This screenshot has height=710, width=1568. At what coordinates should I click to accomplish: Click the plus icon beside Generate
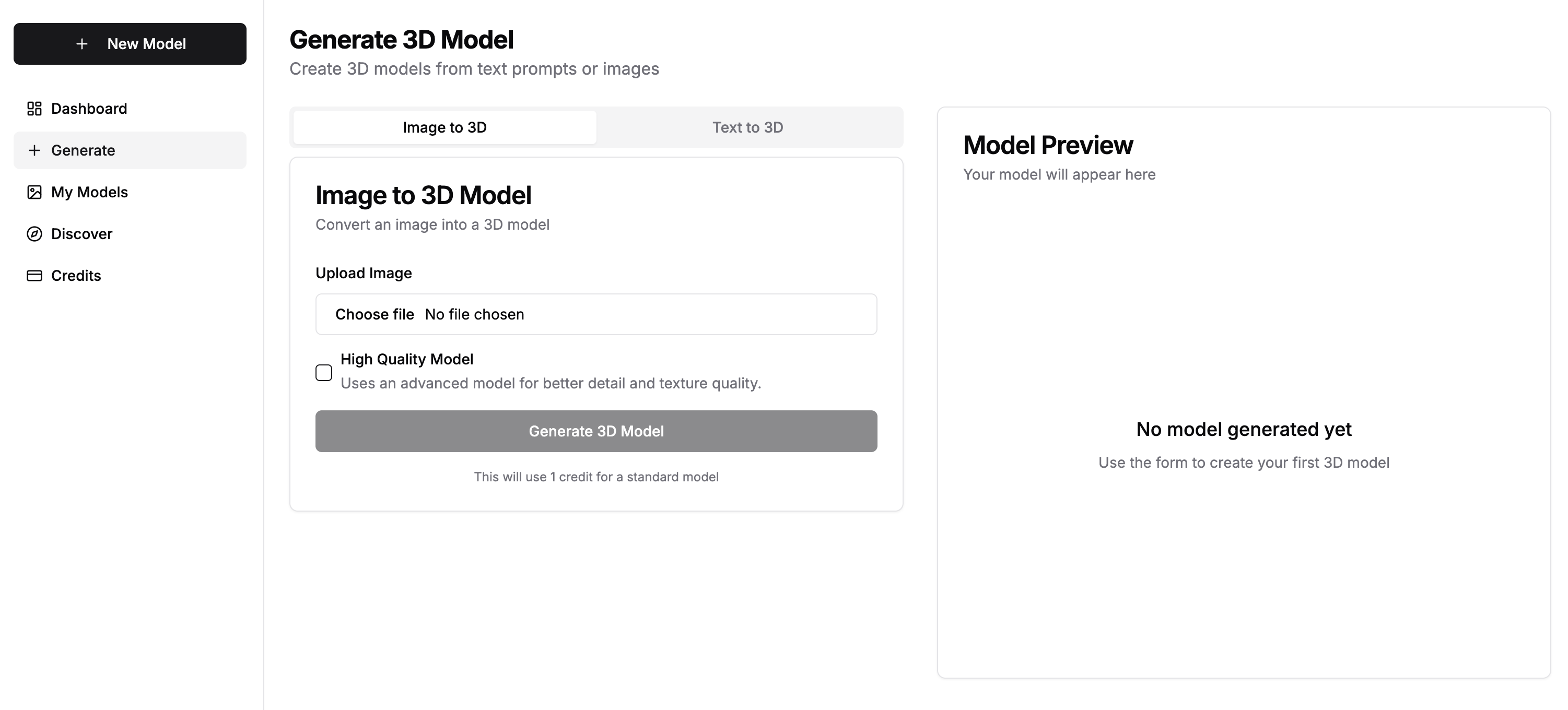coord(34,150)
